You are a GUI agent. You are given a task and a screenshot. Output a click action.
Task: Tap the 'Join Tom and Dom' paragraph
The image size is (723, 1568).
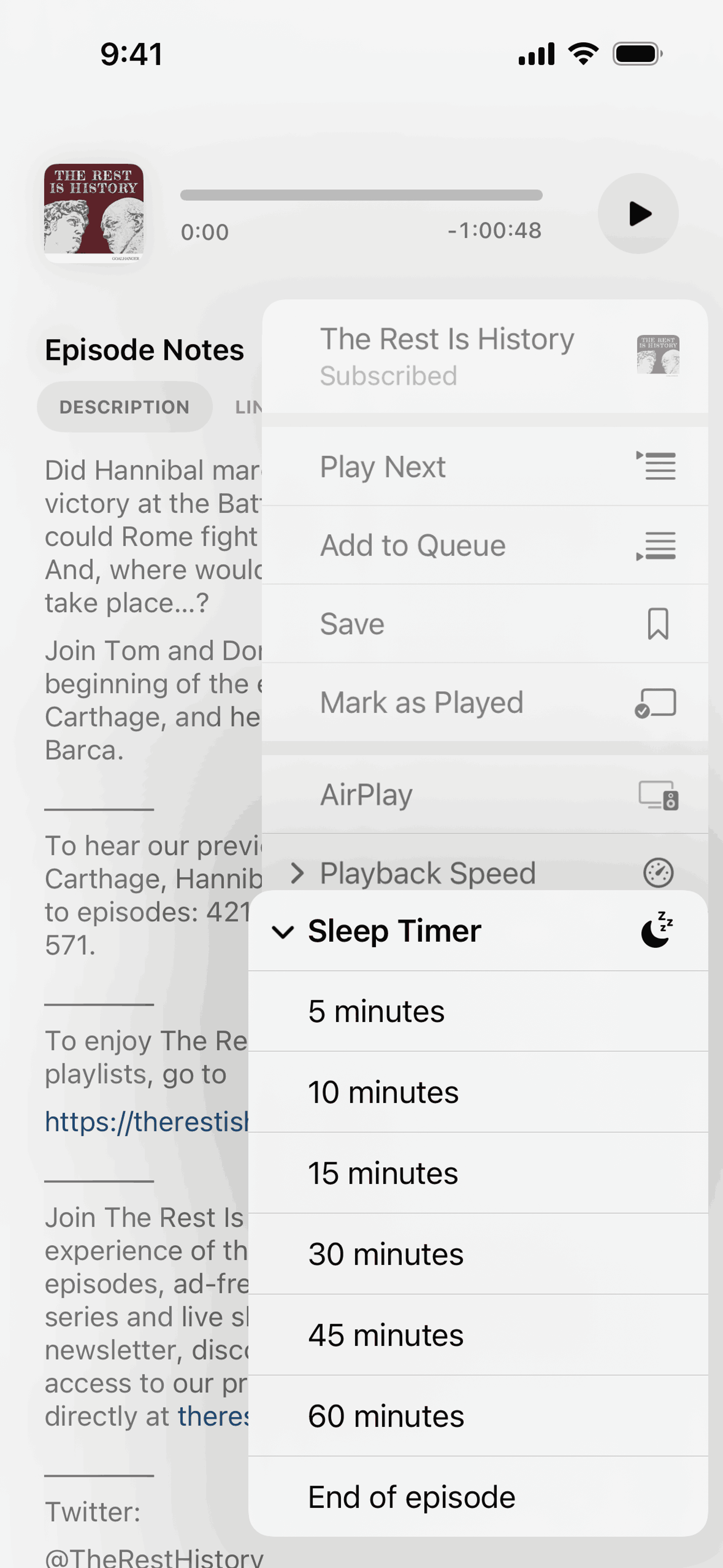click(153, 700)
